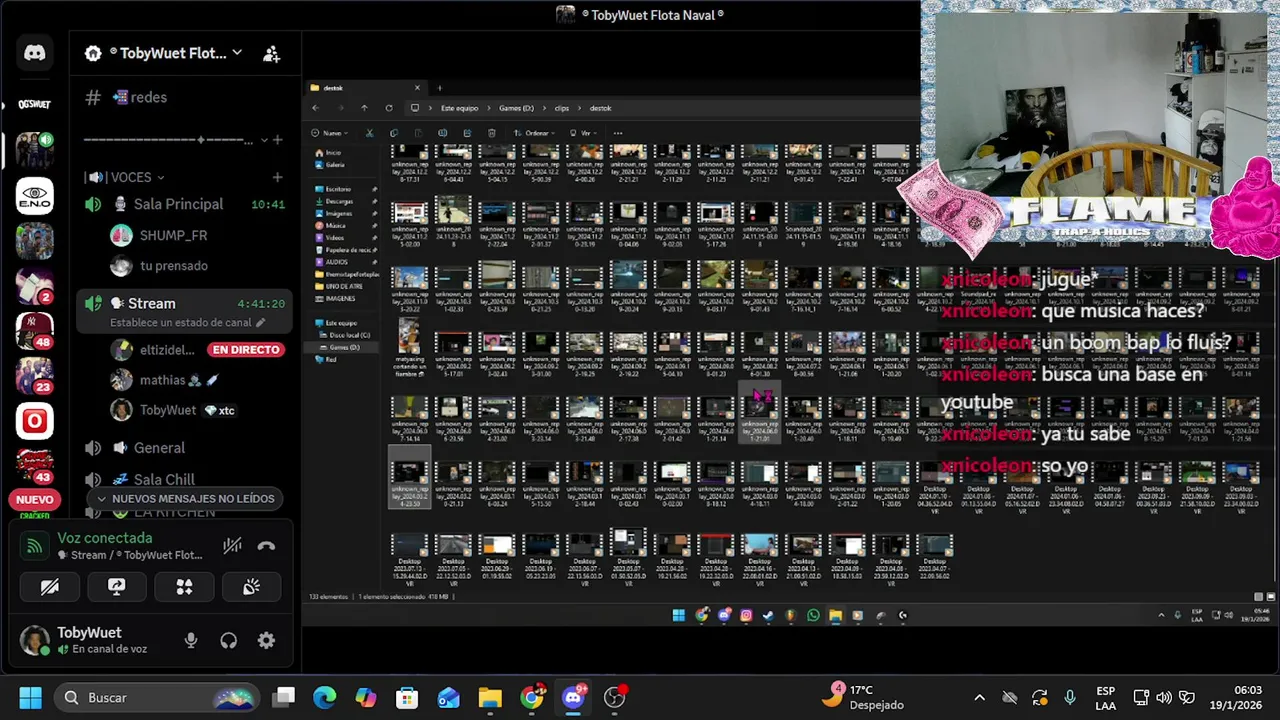Open server icon with 48 badge
1280x720 pixels.
click(35, 332)
